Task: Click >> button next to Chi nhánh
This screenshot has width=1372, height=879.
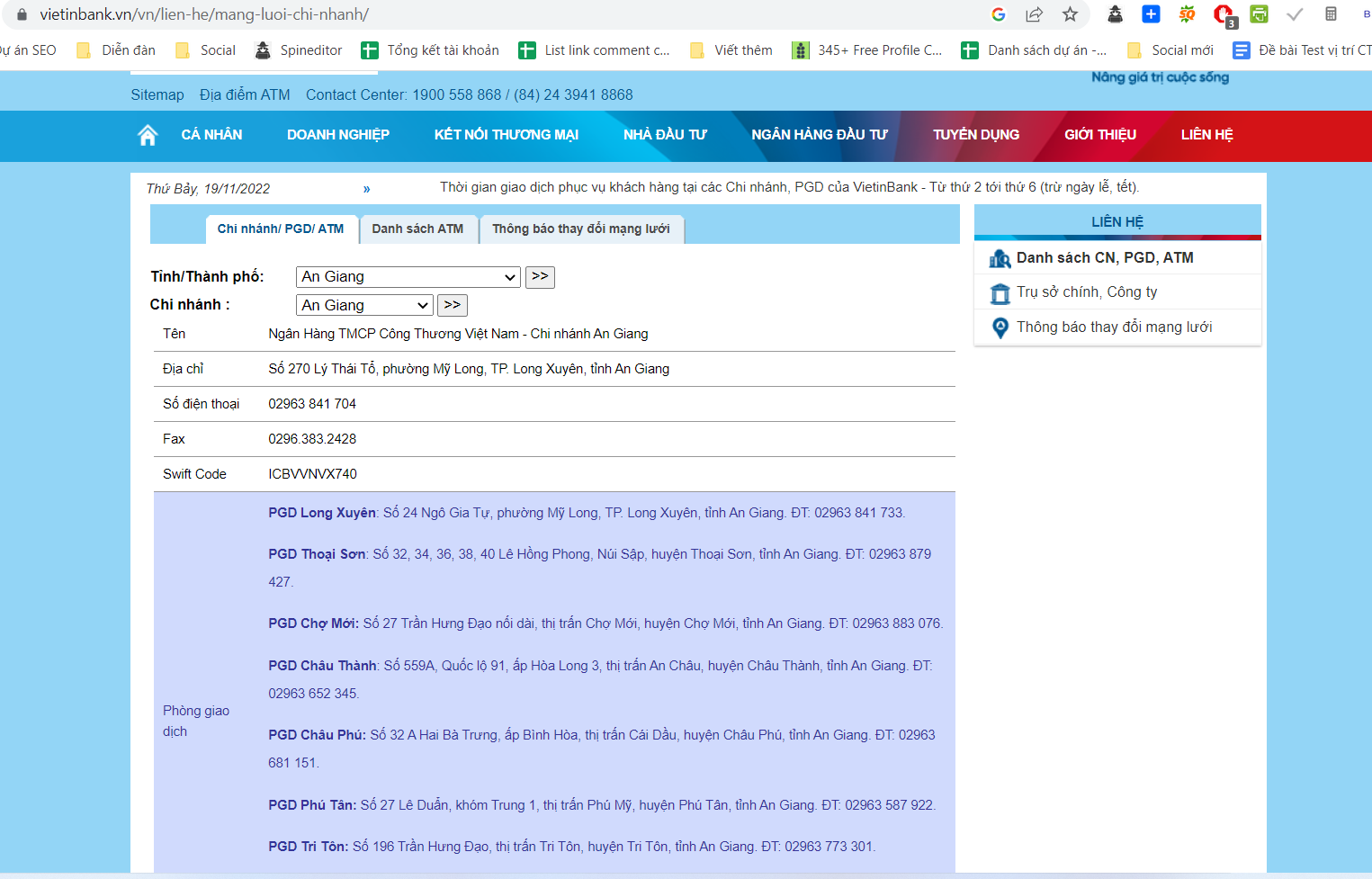Action: 453,306
